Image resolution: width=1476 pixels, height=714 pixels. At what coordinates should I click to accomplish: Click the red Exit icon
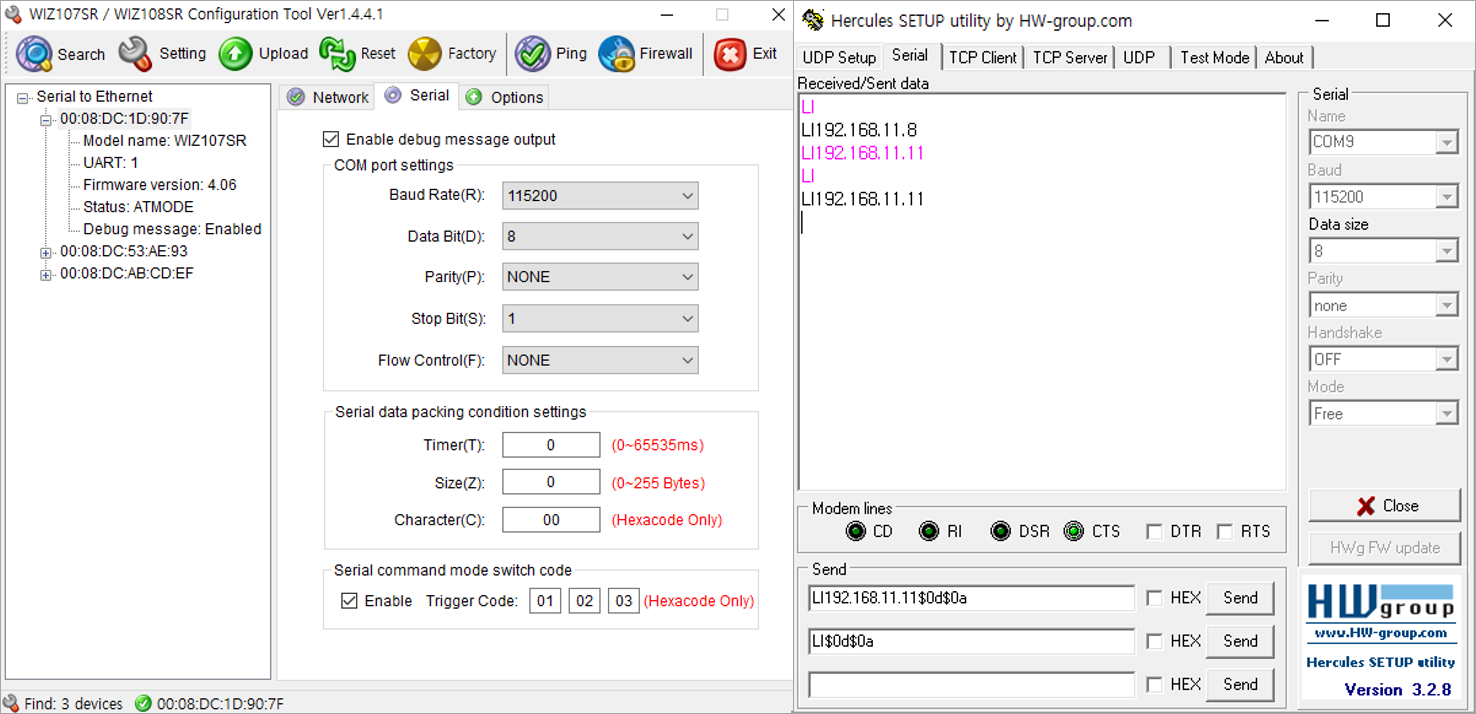point(730,54)
